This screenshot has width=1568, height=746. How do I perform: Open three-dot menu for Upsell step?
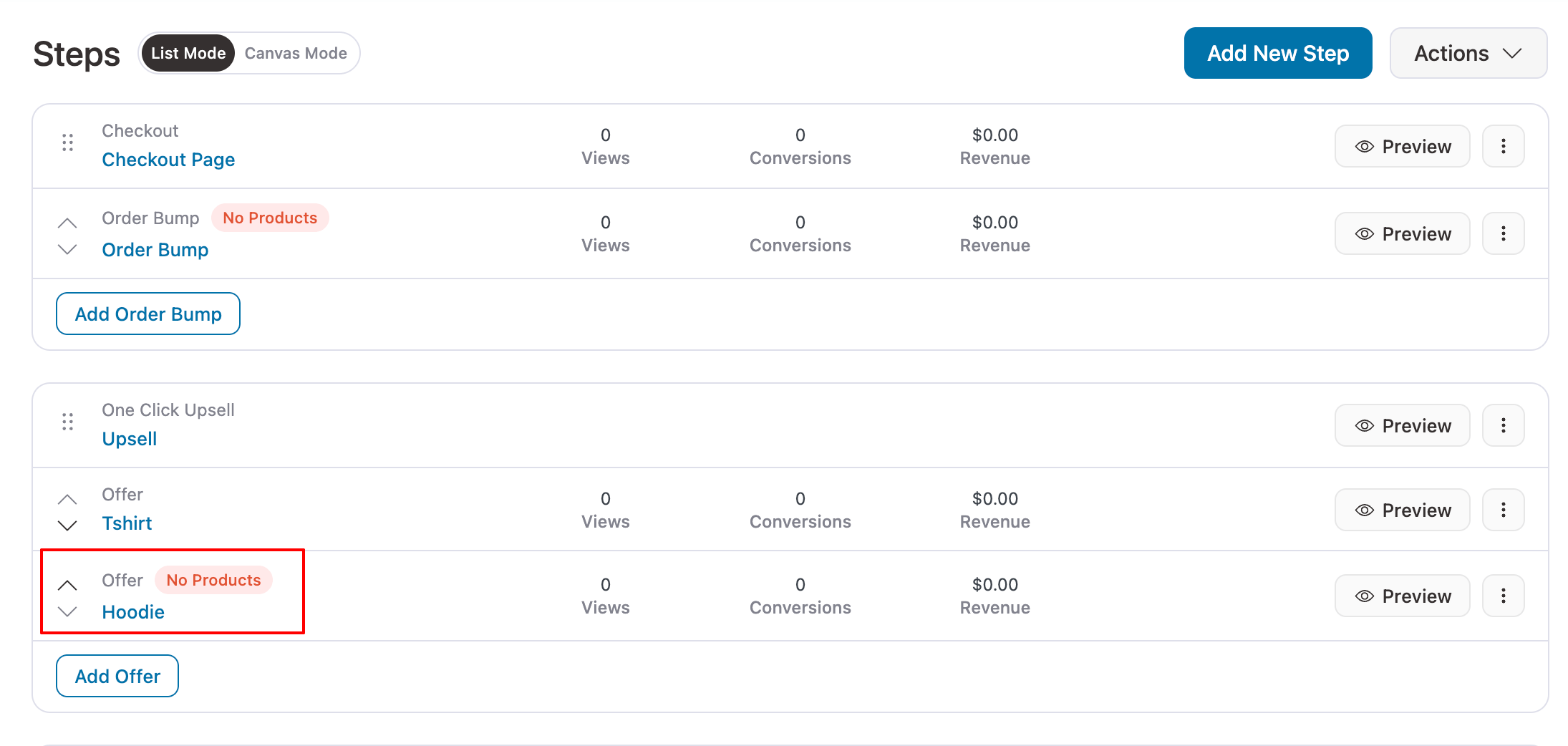(1503, 425)
